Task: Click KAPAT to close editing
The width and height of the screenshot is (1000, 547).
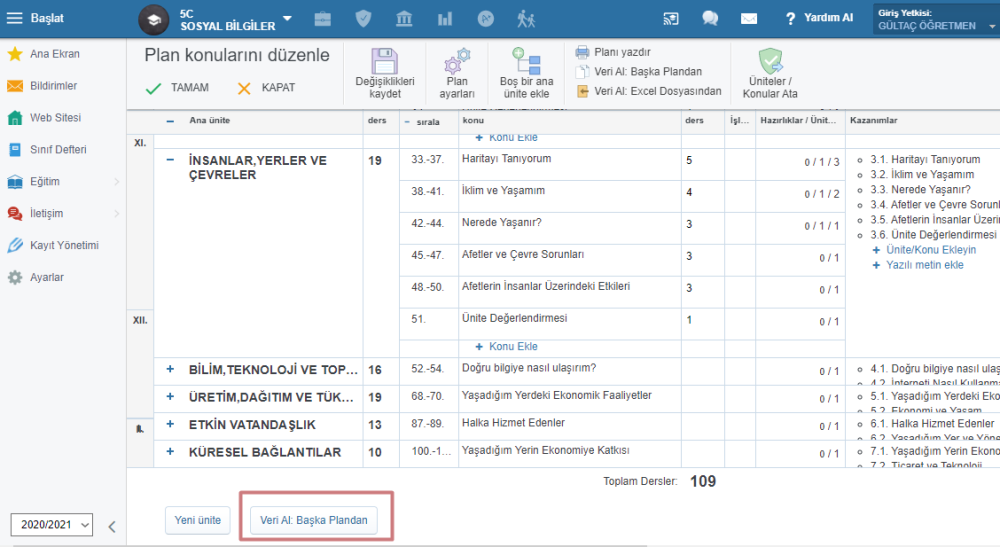Action: [x=266, y=88]
